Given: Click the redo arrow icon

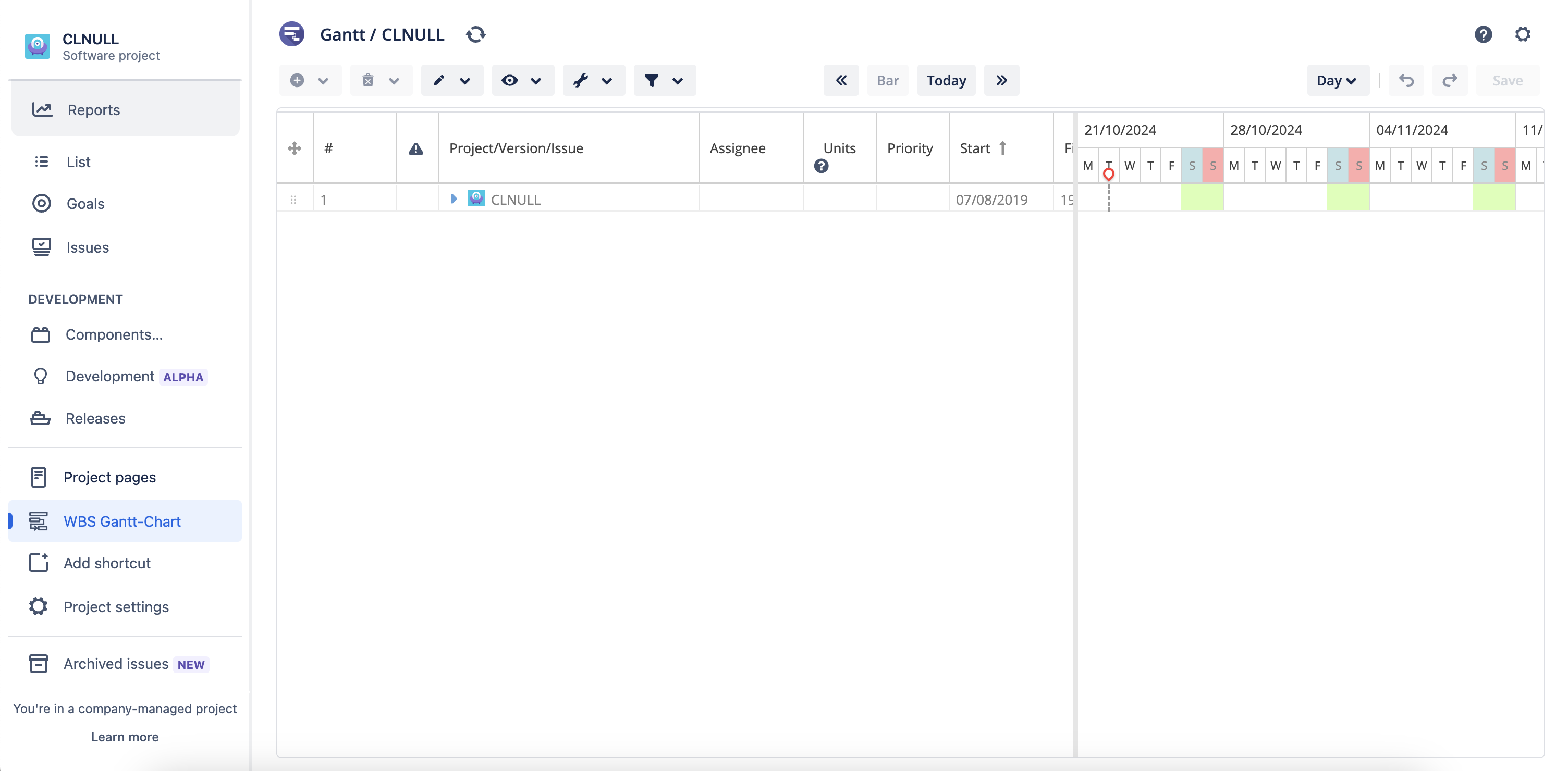Looking at the screenshot, I should click(x=1449, y=80).
